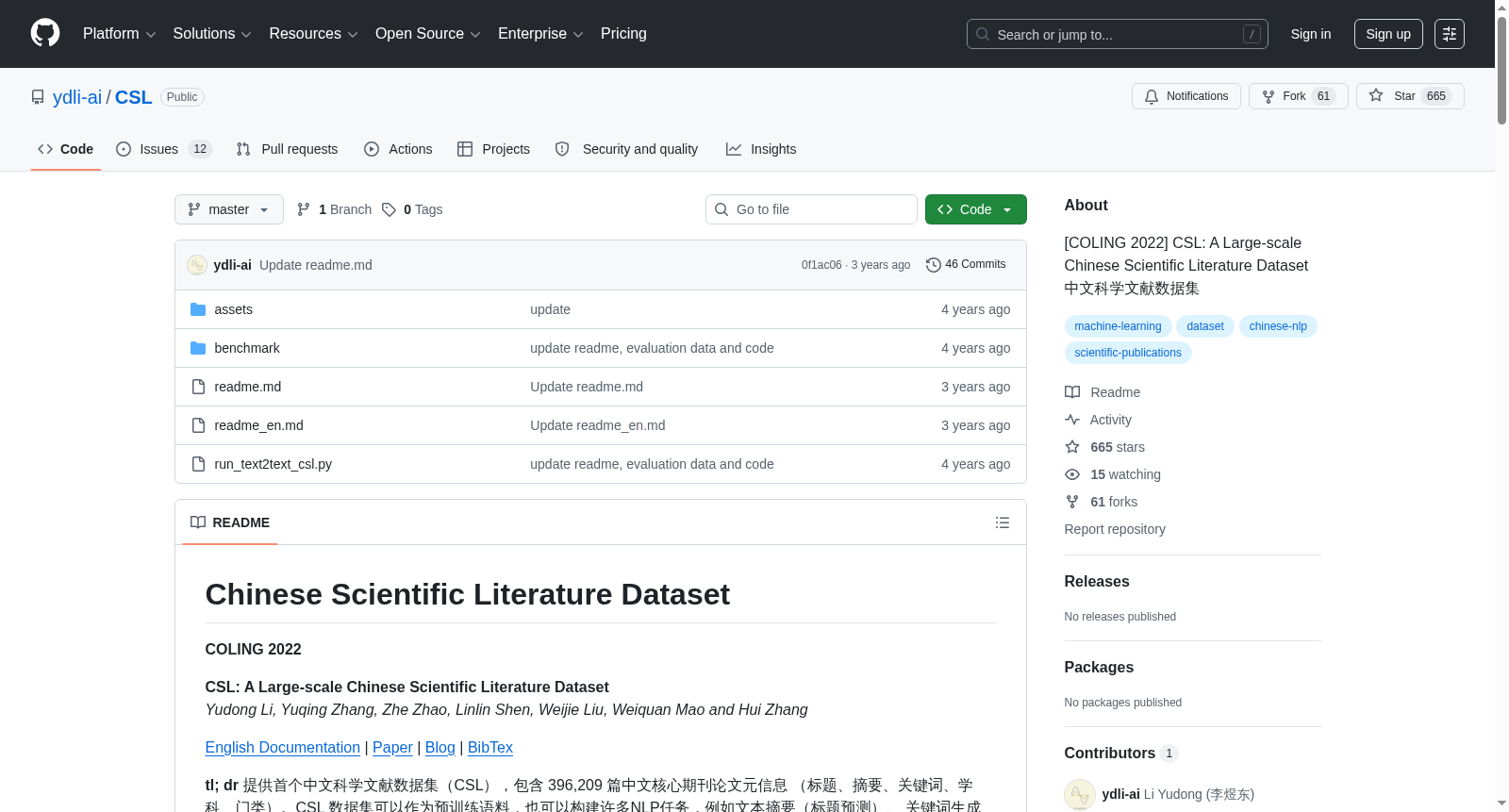Switch to the Actions tab
Viewport: 1509px width, 812px height.
[x=398, y=149]
